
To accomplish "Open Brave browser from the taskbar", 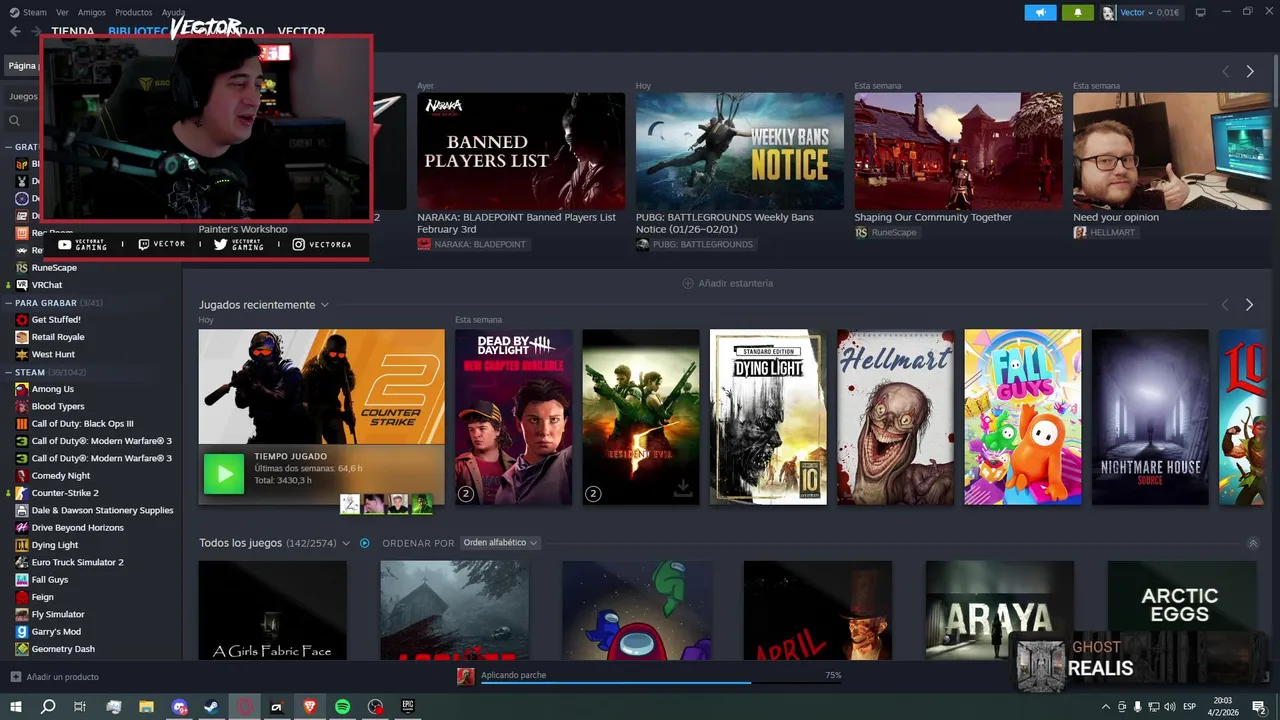I will (310, 707).
